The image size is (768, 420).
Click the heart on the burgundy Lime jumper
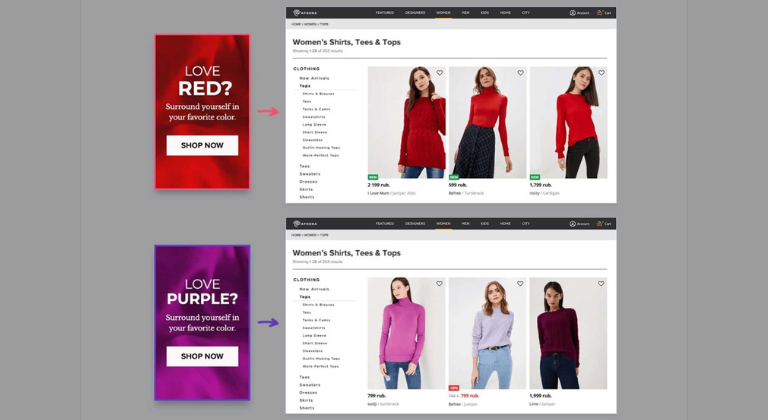[x=601, y=284]
